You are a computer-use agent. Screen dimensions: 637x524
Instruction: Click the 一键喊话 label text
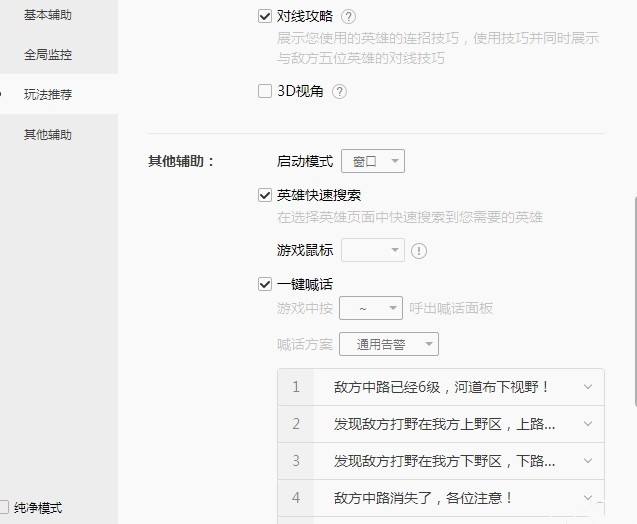(305, 284)
